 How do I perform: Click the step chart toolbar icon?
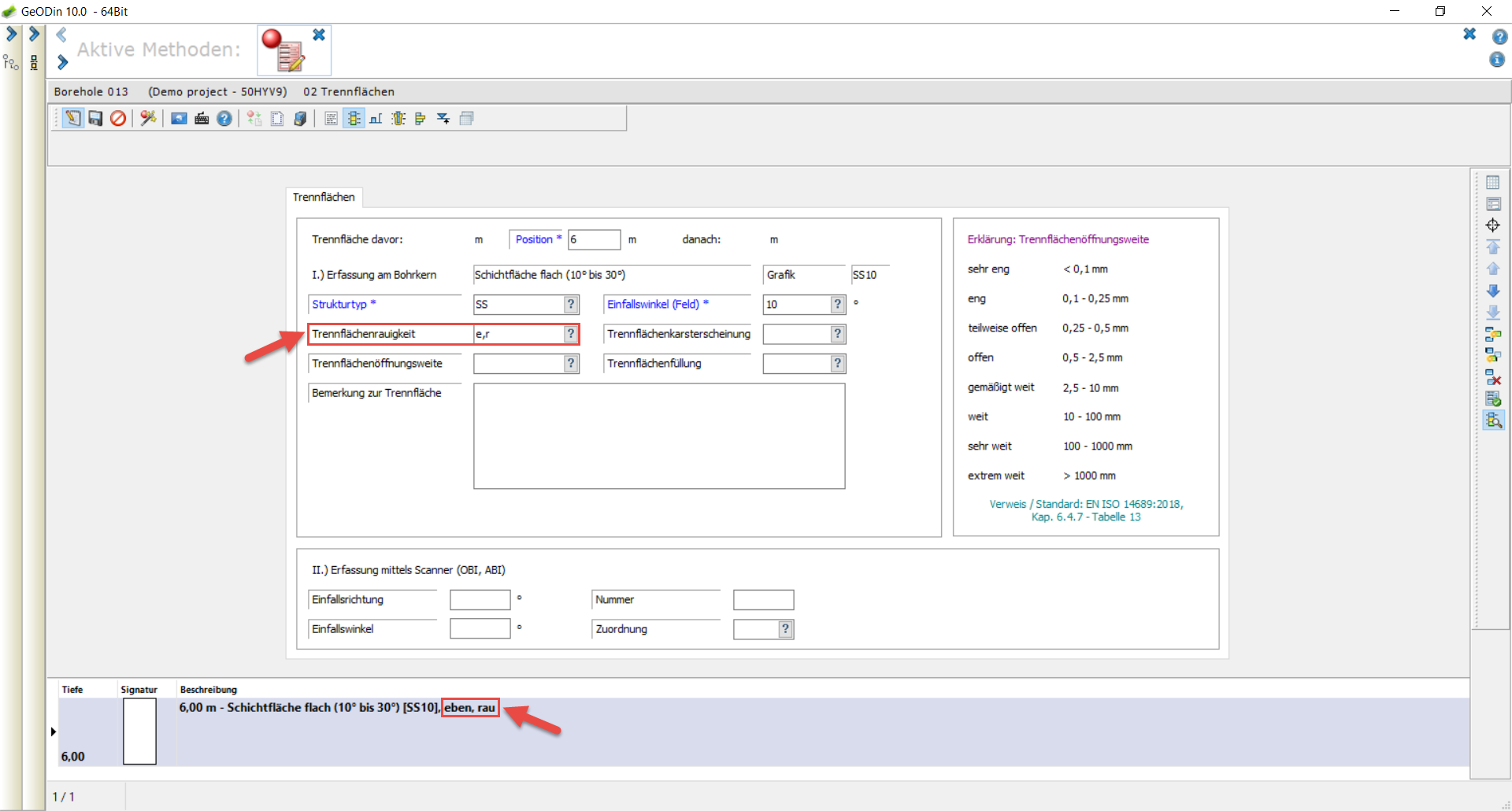tap(376, 118)
